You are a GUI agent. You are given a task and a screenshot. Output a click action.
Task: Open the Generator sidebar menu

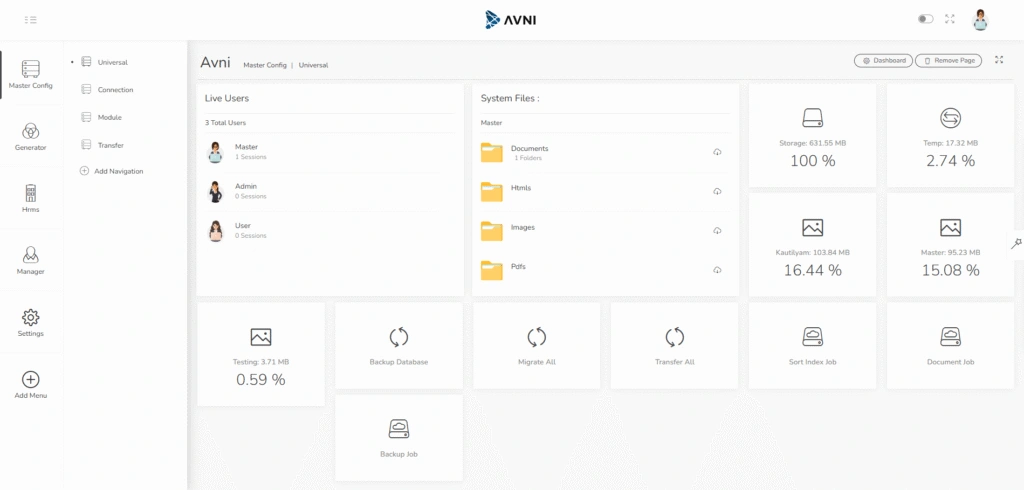31,136
